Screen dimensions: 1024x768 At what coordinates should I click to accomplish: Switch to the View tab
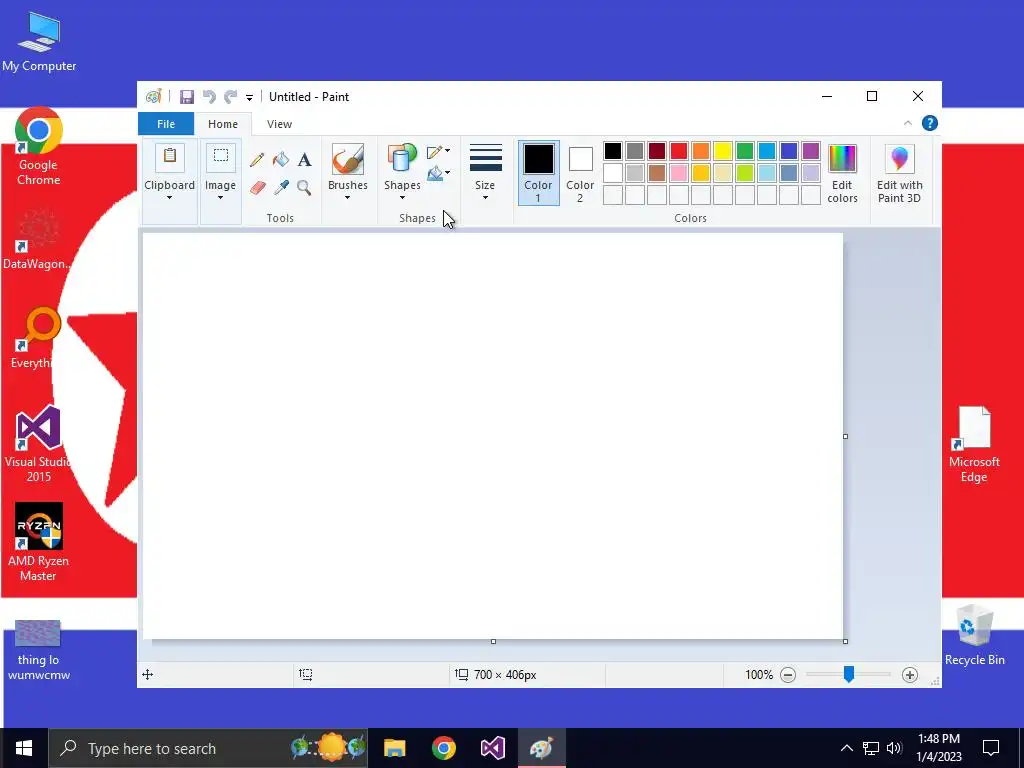(x=280, y=124)
